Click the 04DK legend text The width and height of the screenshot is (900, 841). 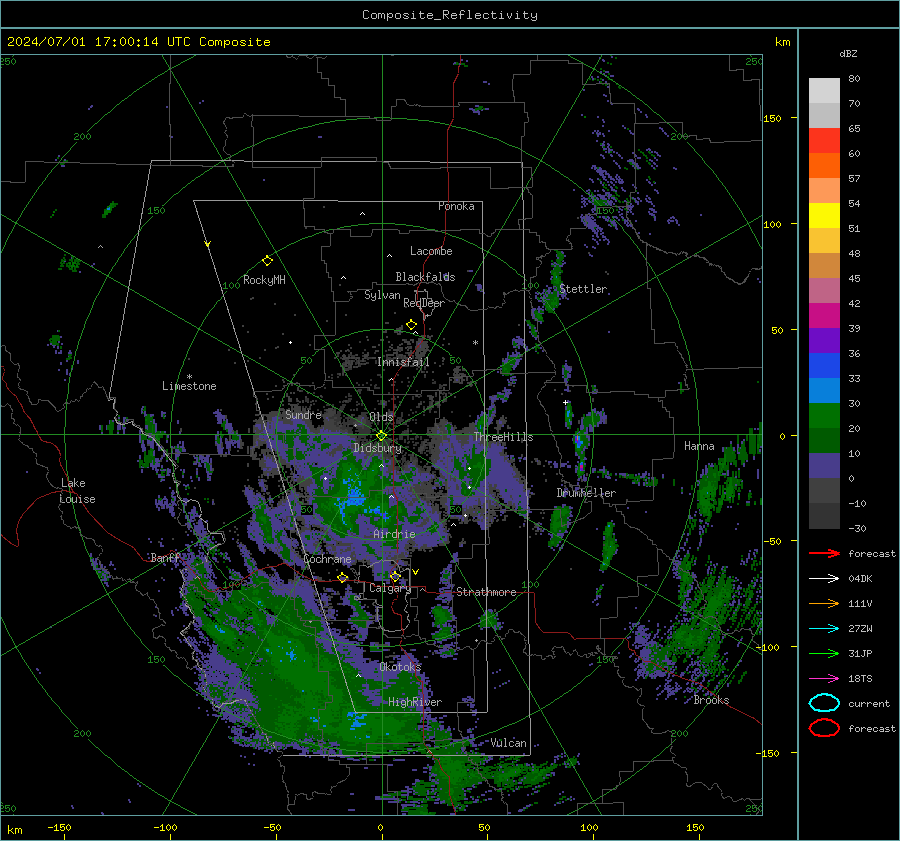coord(860,579)
